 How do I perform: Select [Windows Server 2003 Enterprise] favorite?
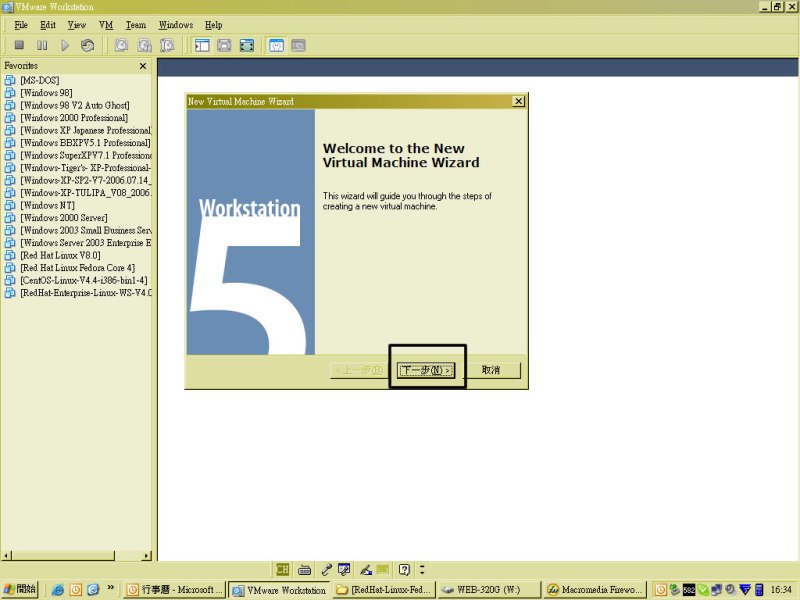(x=85, y=243)
